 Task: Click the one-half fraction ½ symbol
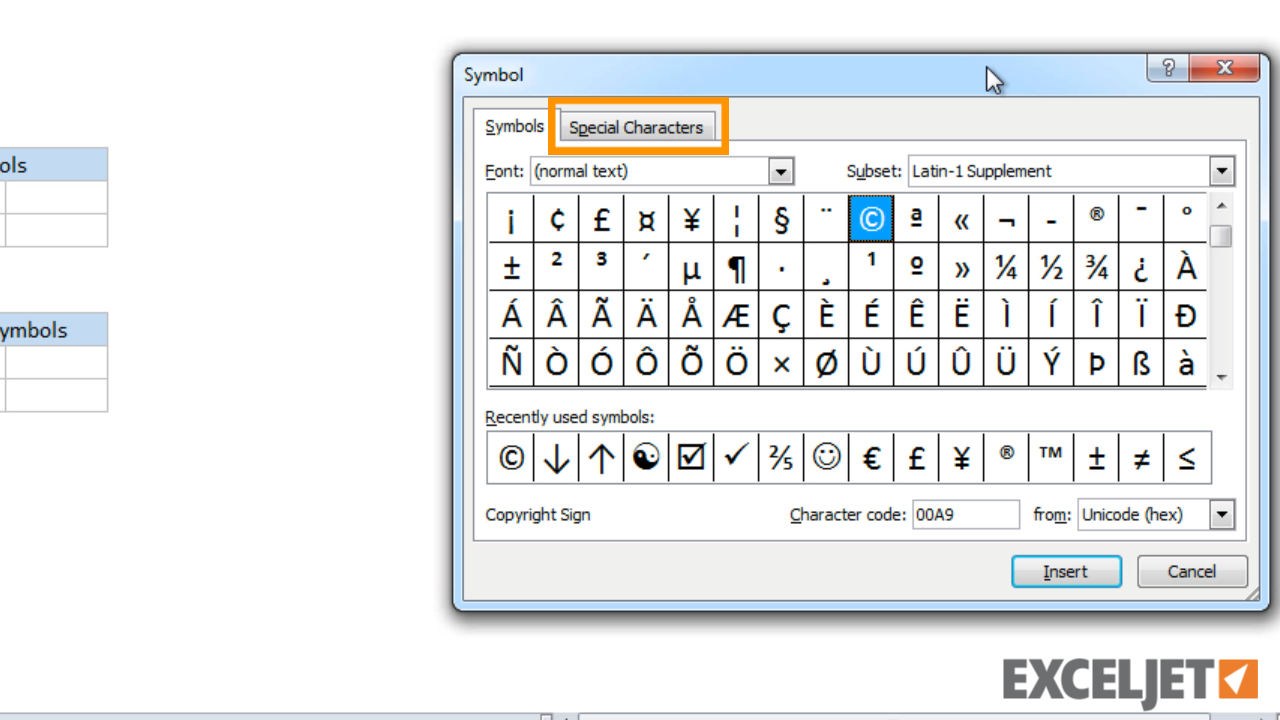click(1051, 267)
